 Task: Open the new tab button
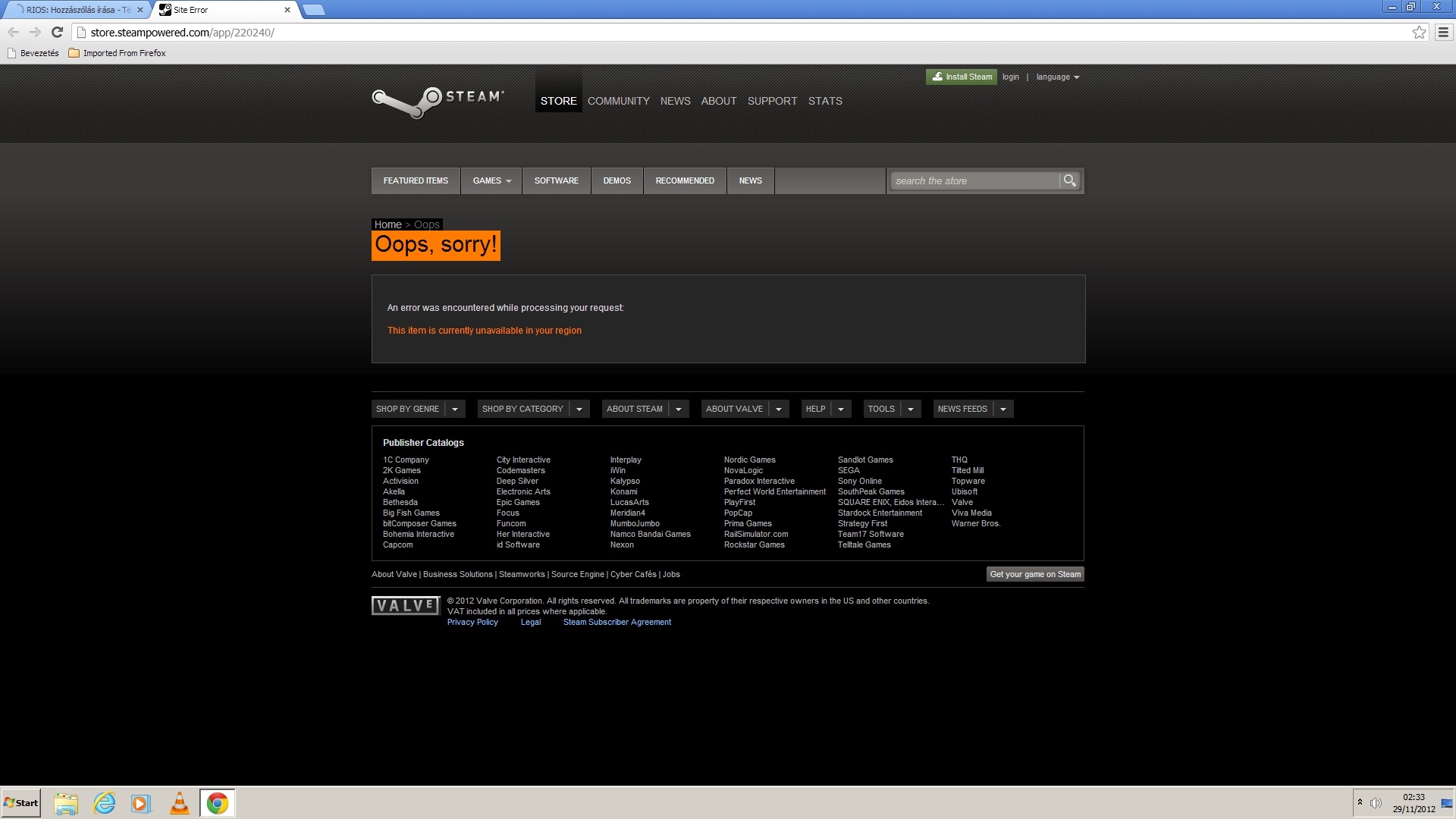313,10
